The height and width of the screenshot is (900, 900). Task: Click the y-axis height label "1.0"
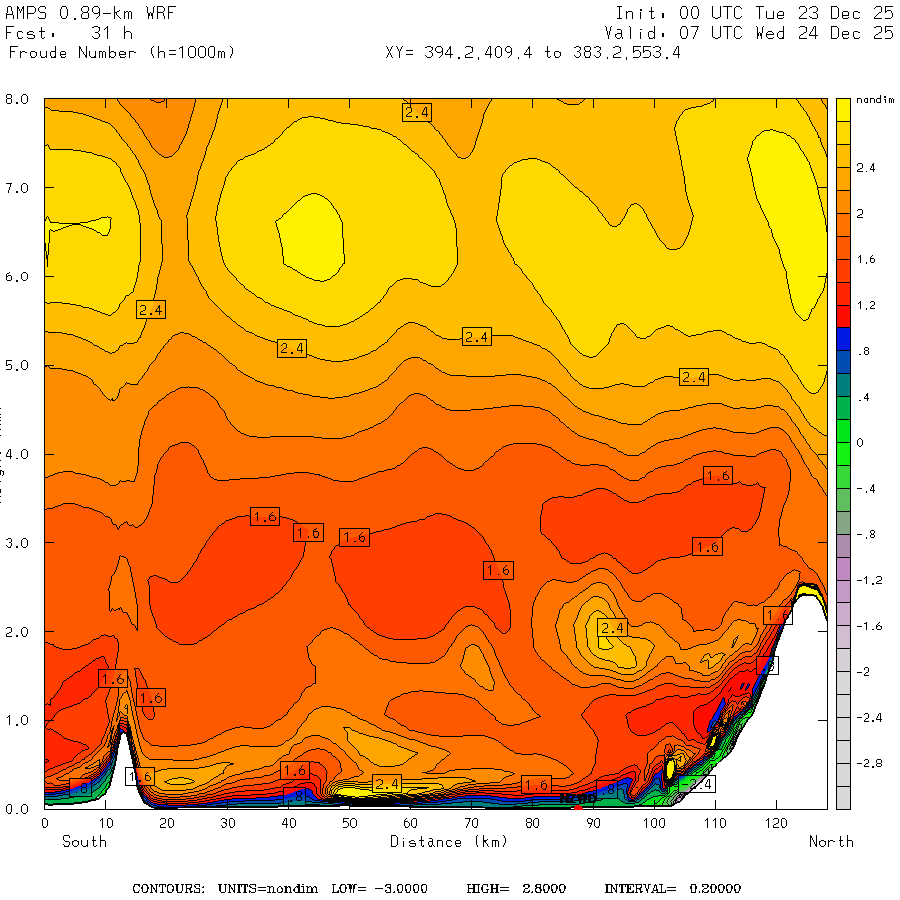[x=17, y=720]
